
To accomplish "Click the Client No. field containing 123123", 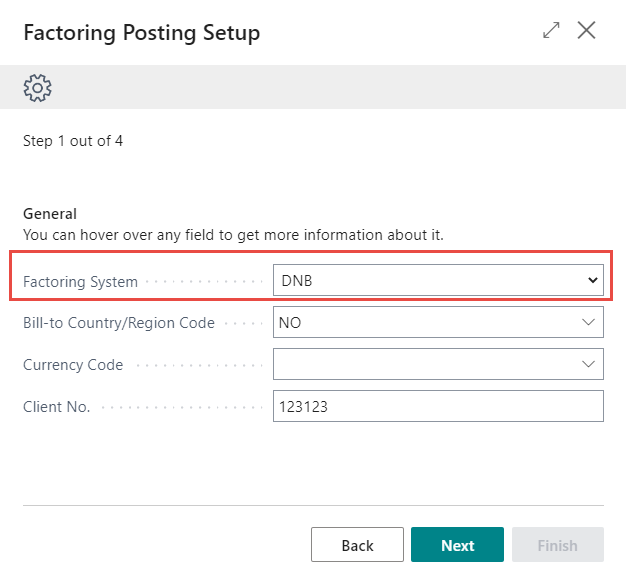I will click(x=438, y=406).
